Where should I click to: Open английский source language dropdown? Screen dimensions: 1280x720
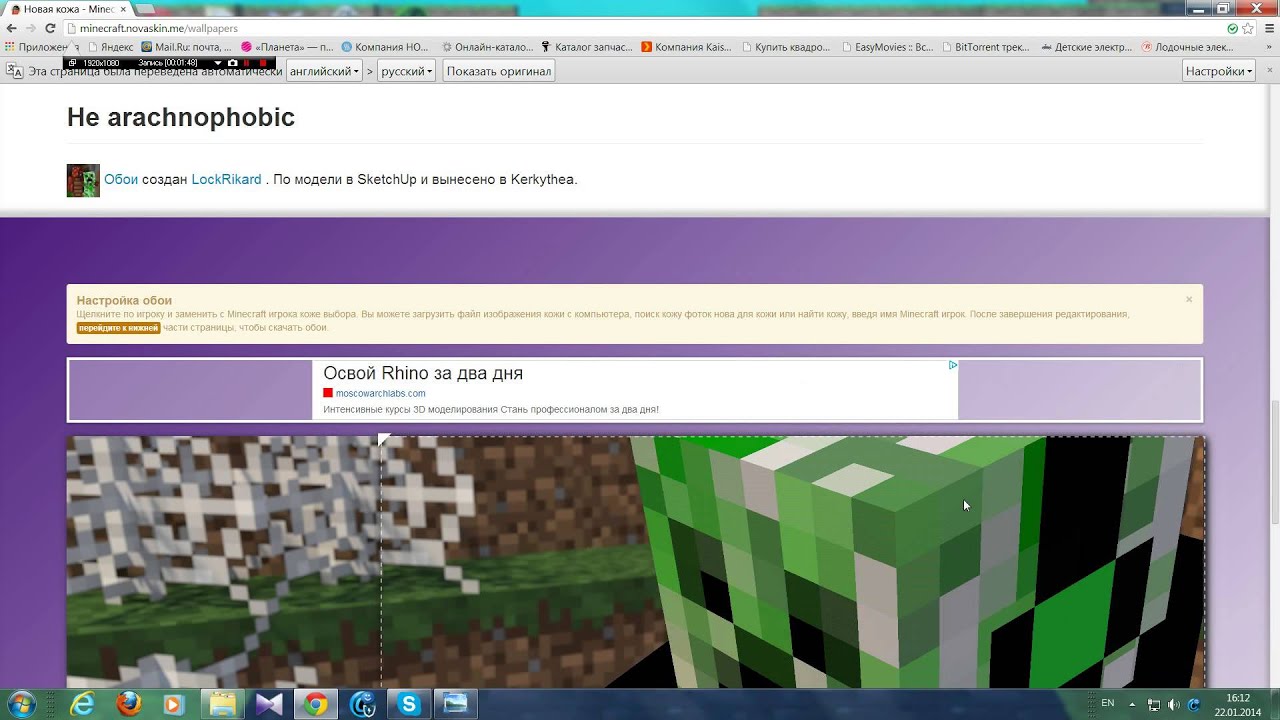324,71
